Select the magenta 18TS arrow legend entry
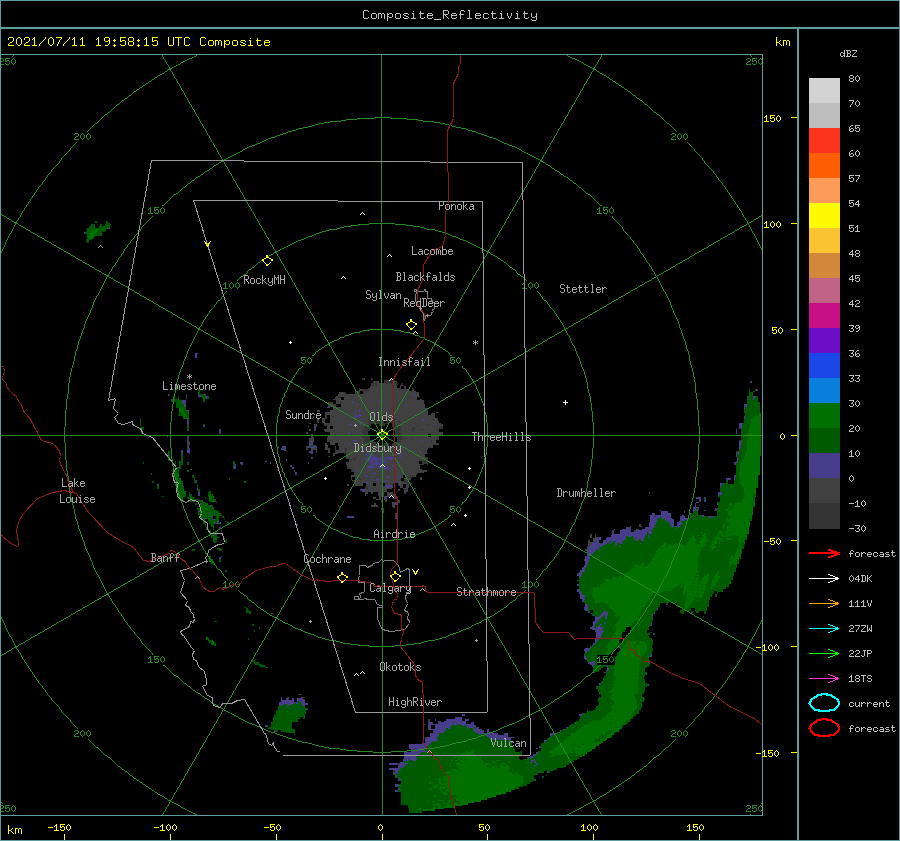Viewport: 900px width, 841px height. coord(824,679)
